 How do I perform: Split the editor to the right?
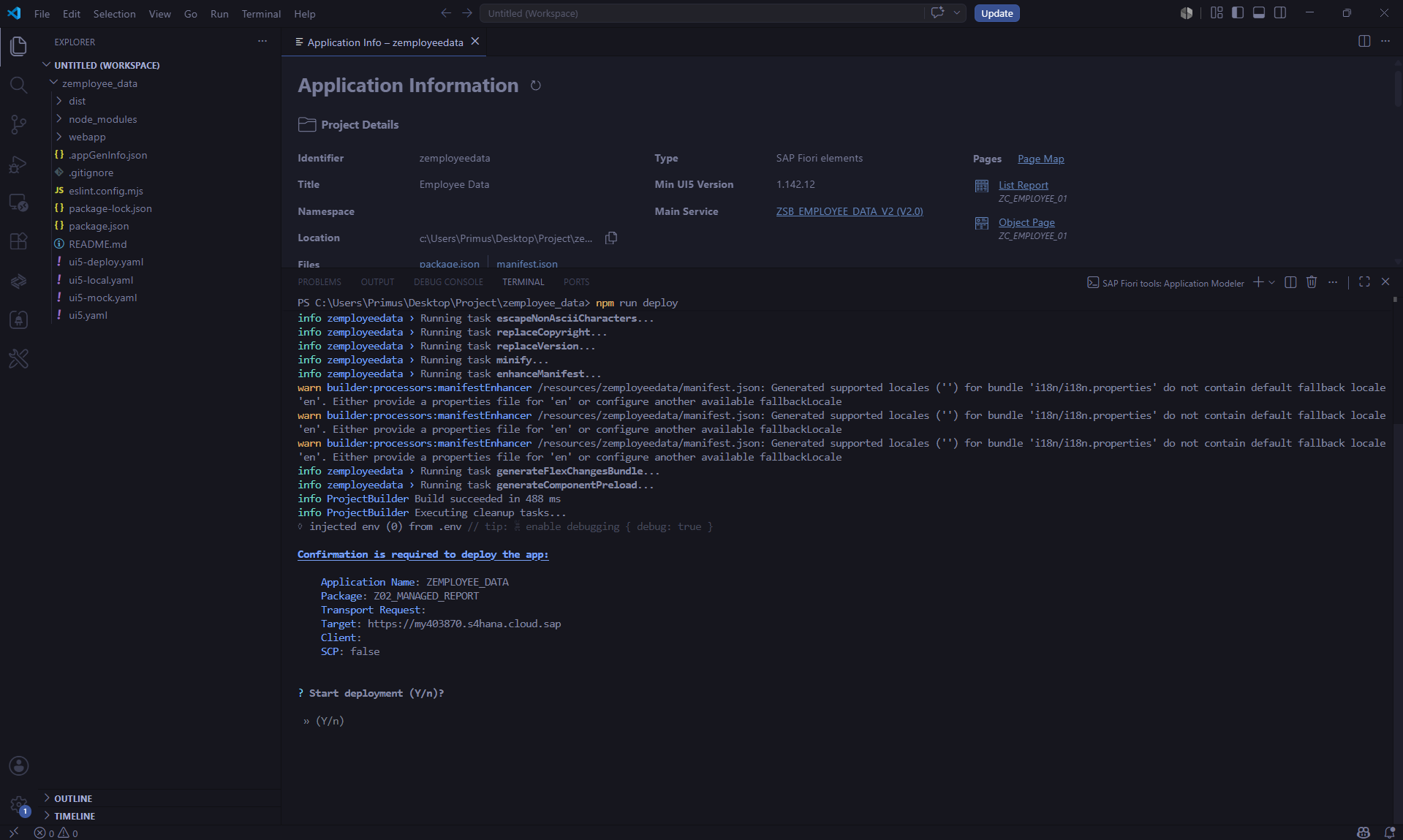[x=1364, y=41]
